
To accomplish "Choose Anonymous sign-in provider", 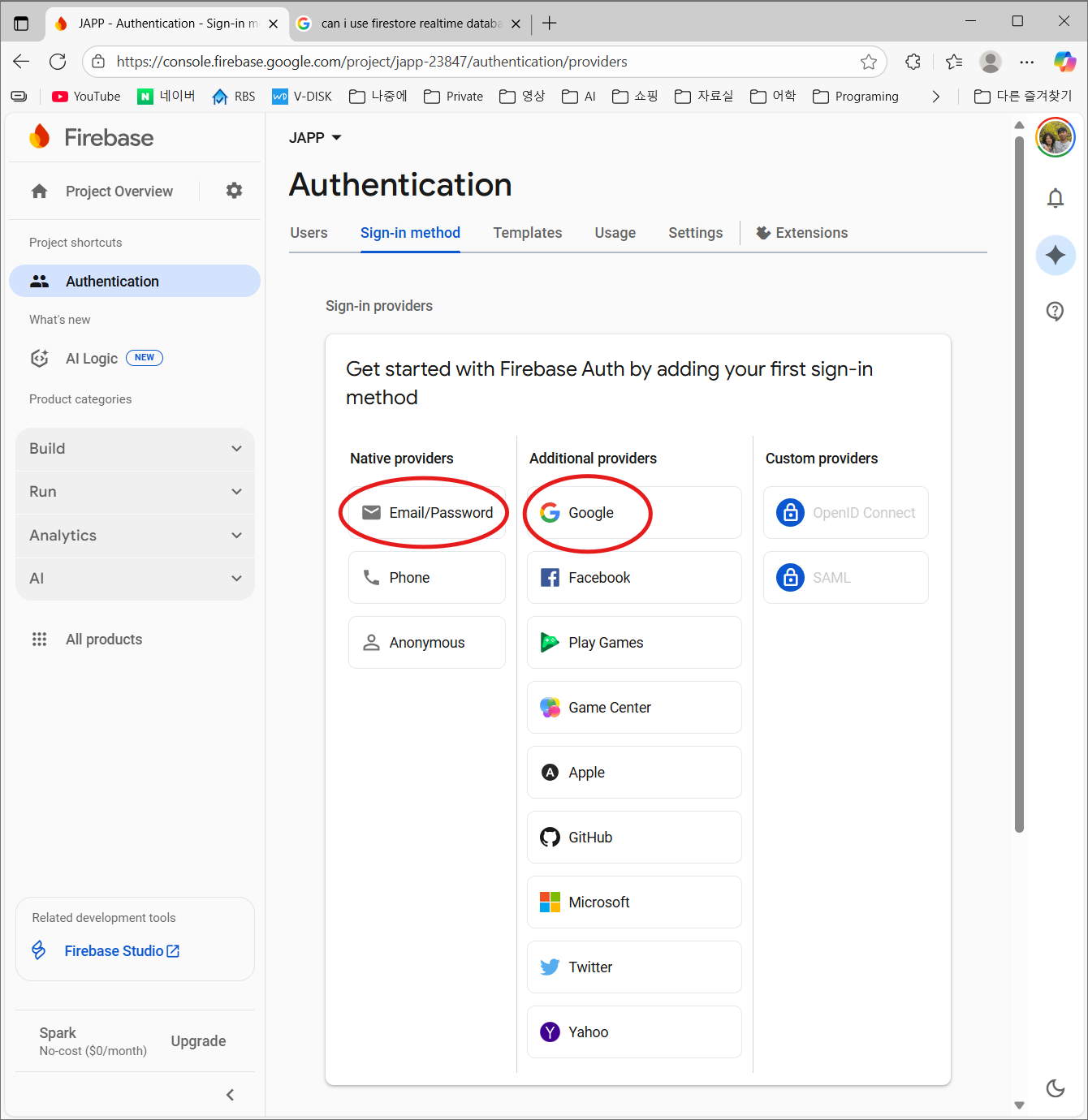I will (x=427, y=643).
